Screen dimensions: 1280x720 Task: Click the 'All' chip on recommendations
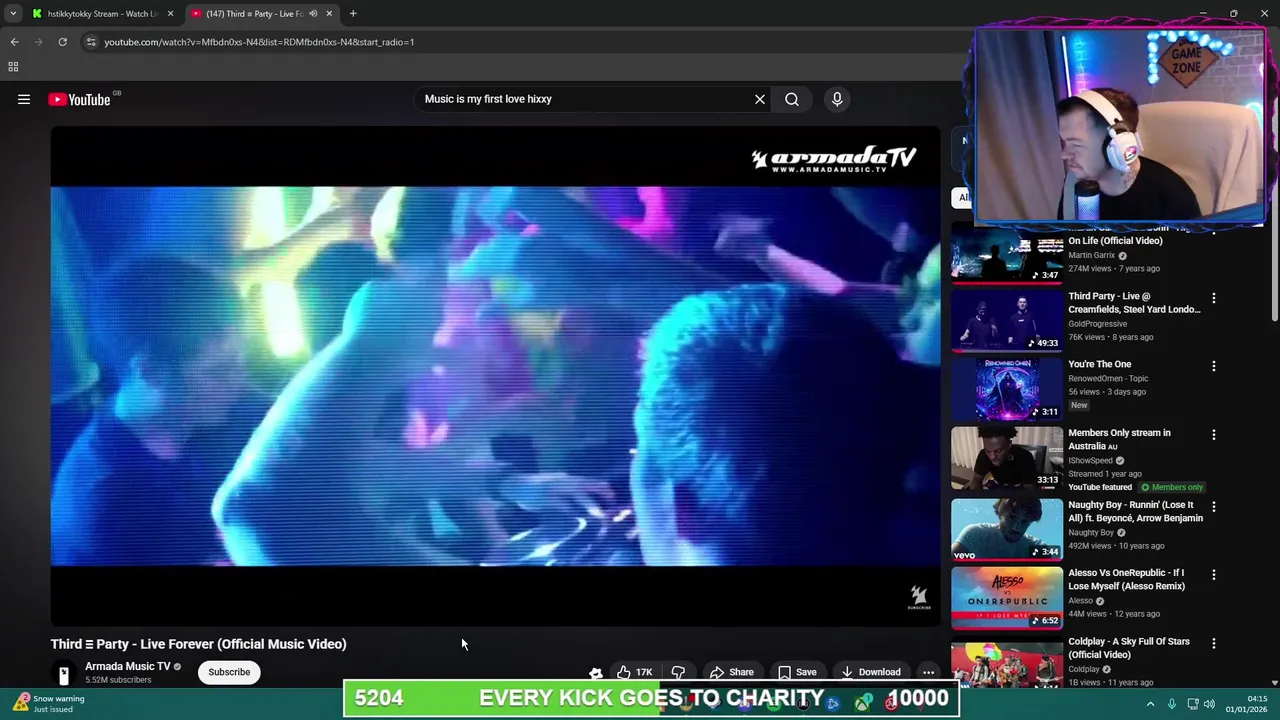pos(962,197)
